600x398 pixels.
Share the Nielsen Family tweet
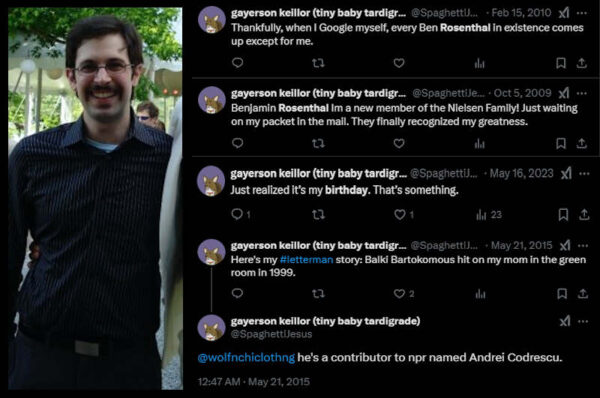point(582,144)
